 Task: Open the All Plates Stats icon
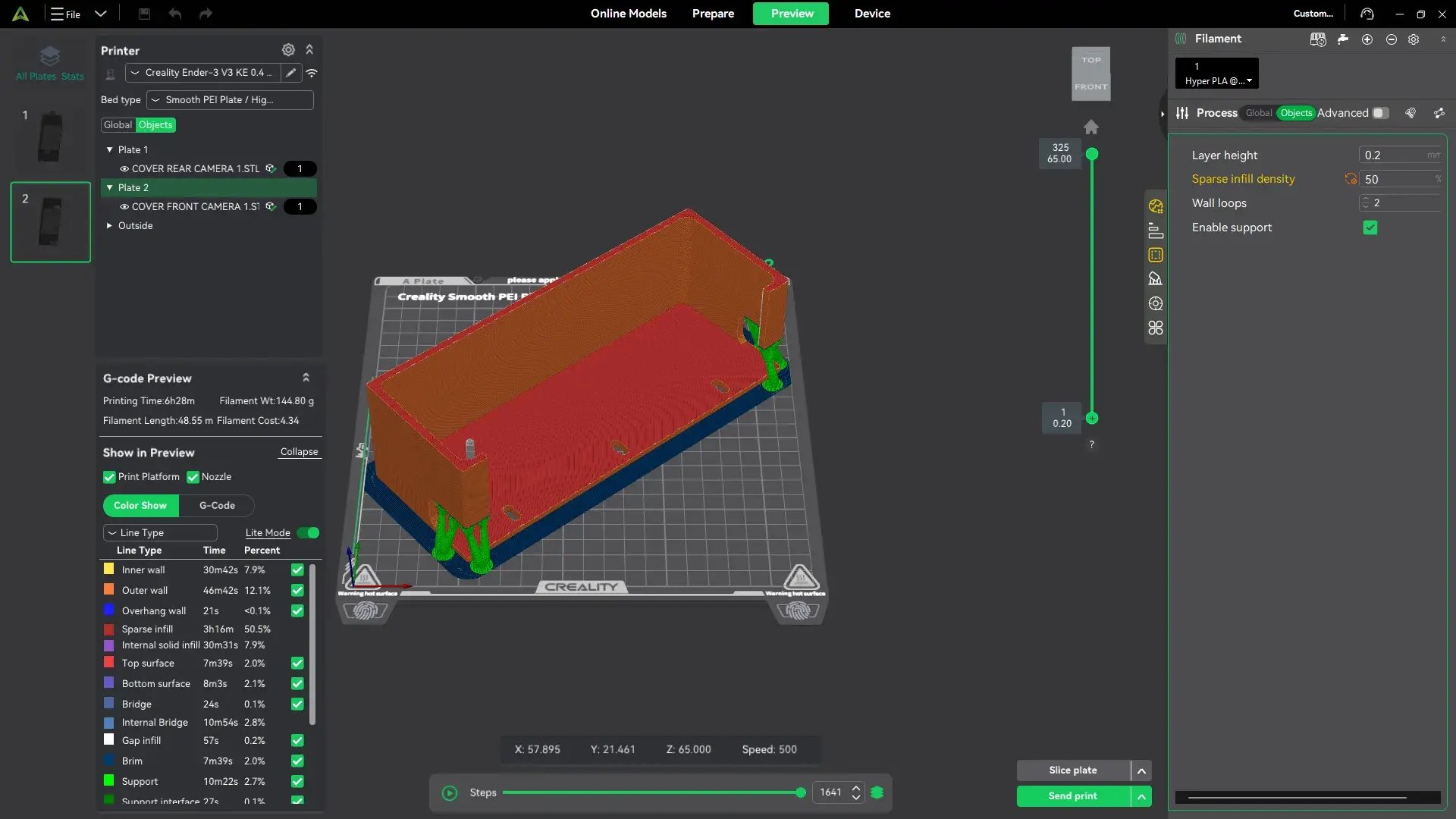50,62
